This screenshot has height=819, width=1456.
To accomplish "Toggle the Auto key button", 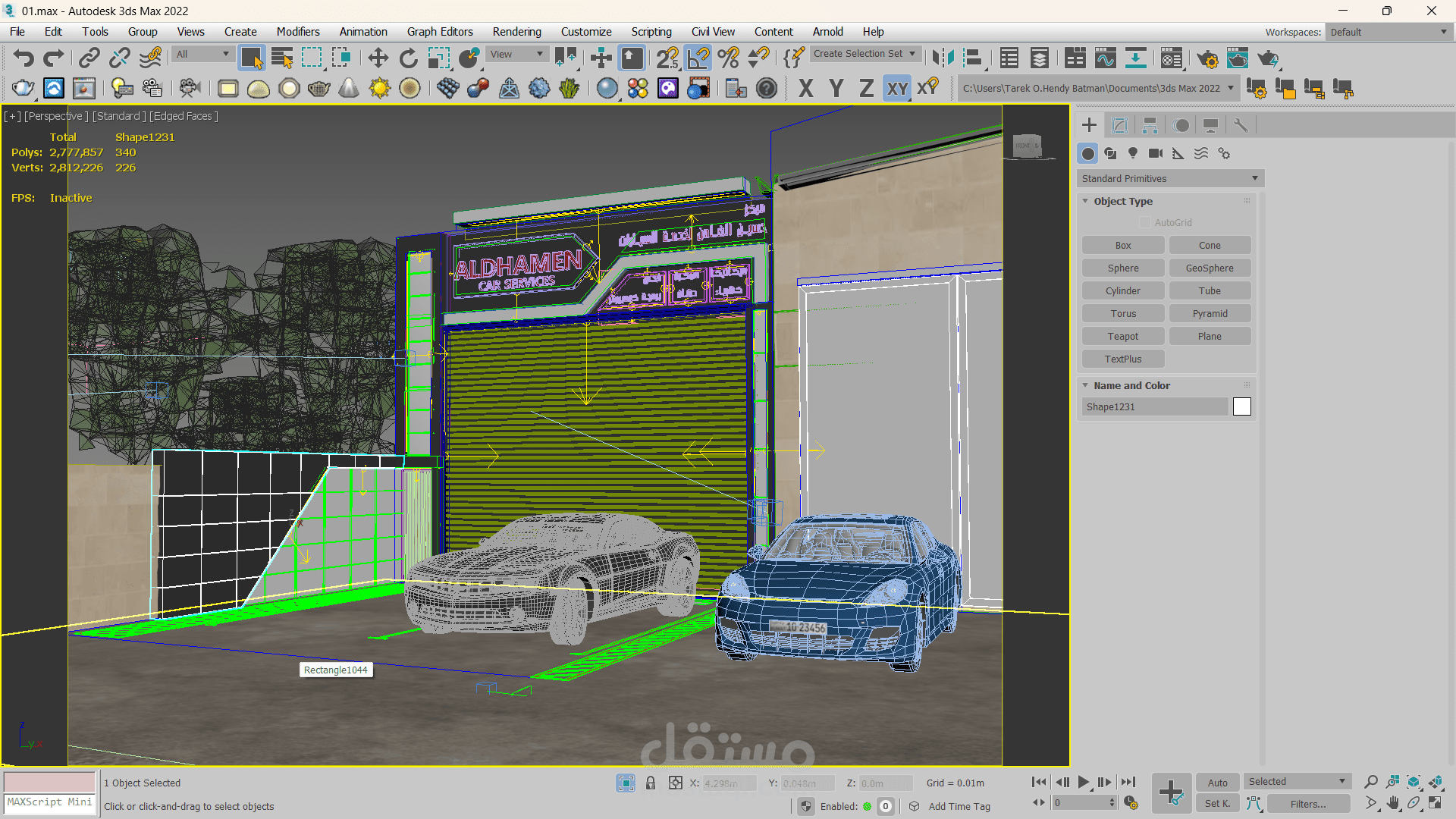I will click(1217, 783).
